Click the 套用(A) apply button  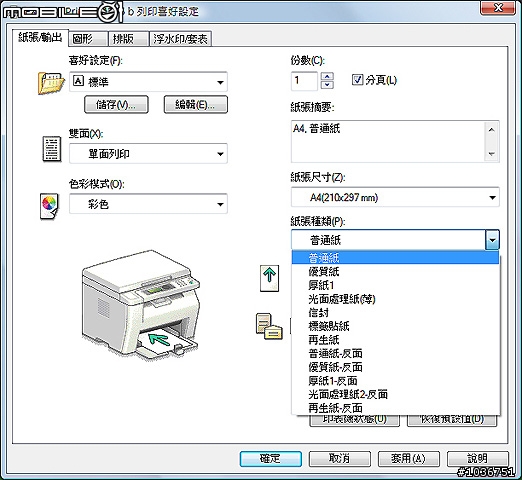point(409,459)
